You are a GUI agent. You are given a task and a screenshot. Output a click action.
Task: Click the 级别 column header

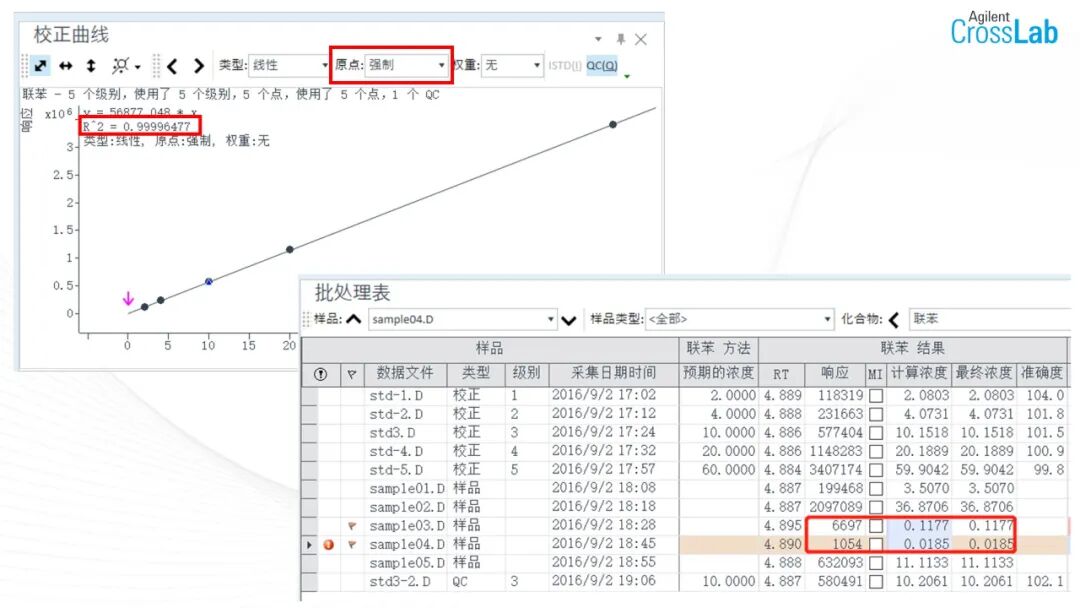pyautogui.click(x=526, y=373)
